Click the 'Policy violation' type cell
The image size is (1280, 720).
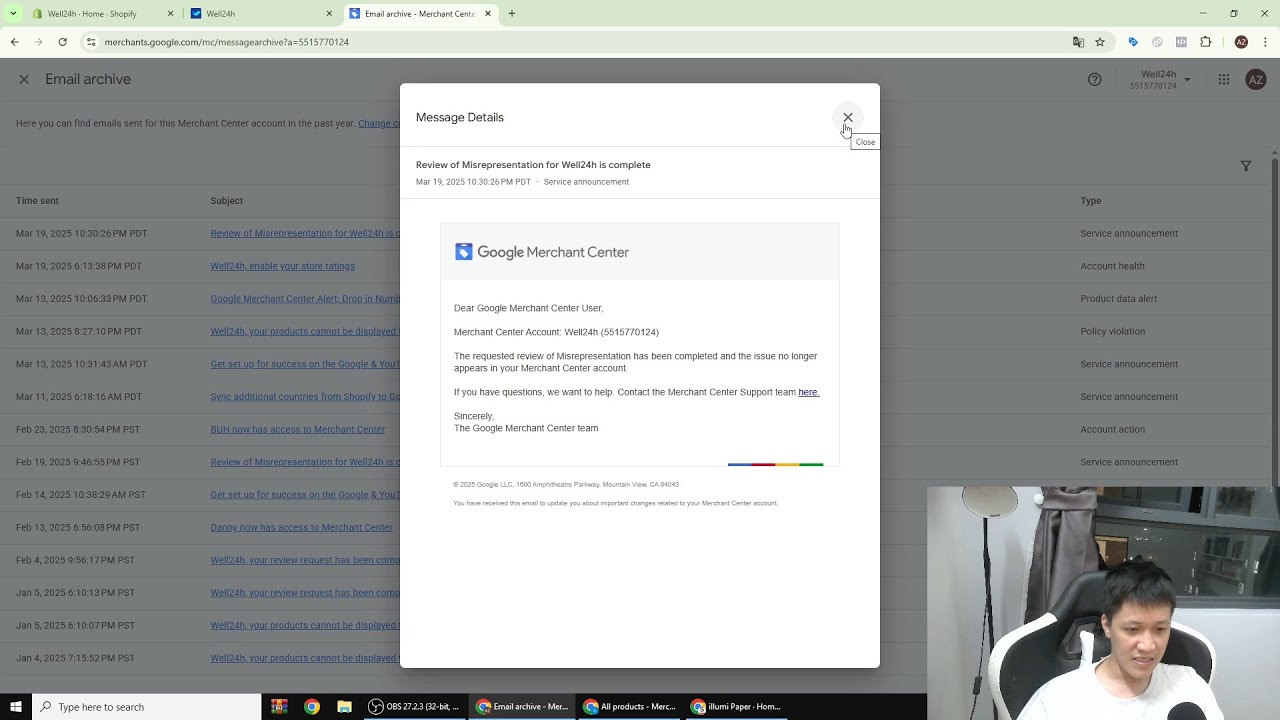click(x=1112, y=331)
